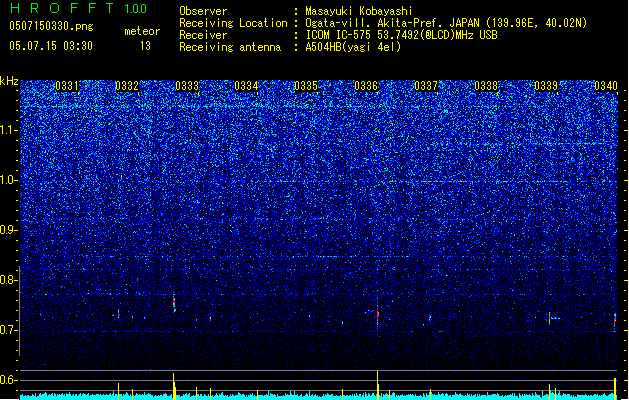Click the 1.1 kHz axis label

pyautogui.click(x=9, y=130)
